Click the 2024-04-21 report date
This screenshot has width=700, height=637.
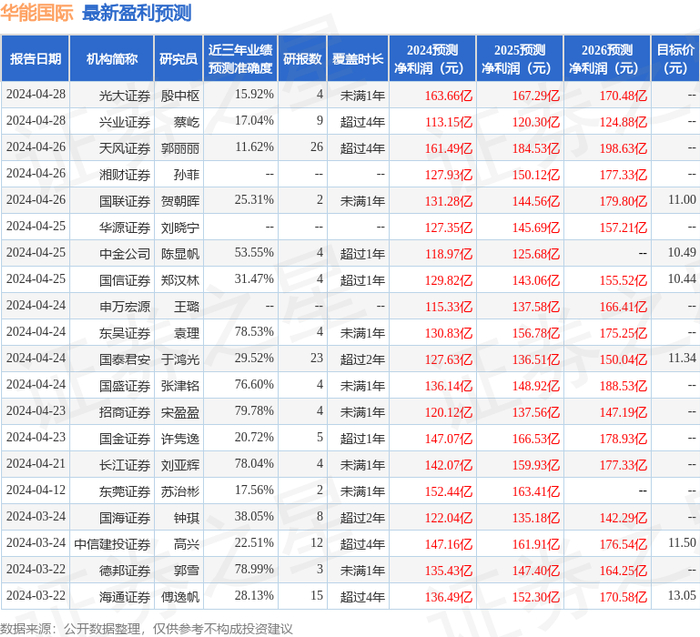pyautogui.click(x=36, y=463)
